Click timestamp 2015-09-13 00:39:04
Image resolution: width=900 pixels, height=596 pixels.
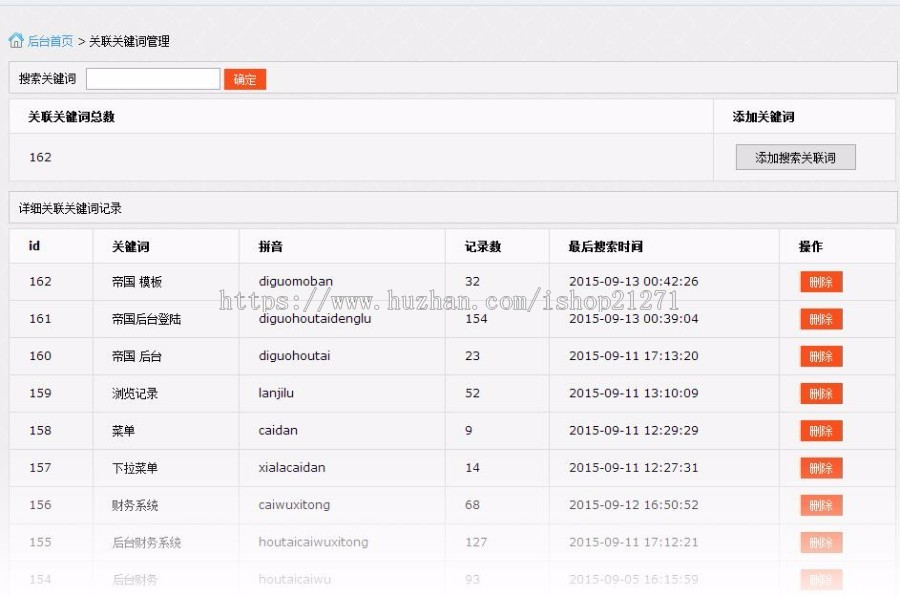(x=634, y=319)
